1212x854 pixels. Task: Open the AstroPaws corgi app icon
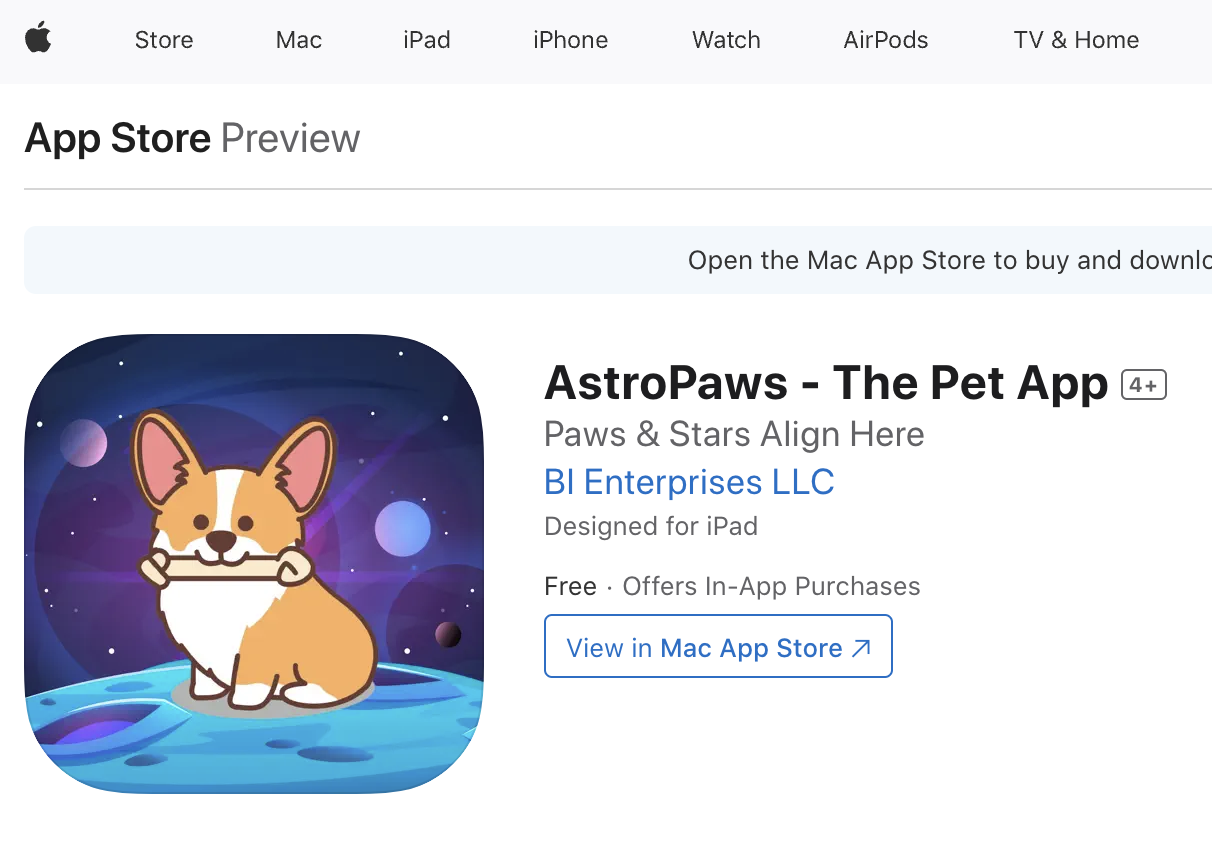coord(254,564)
